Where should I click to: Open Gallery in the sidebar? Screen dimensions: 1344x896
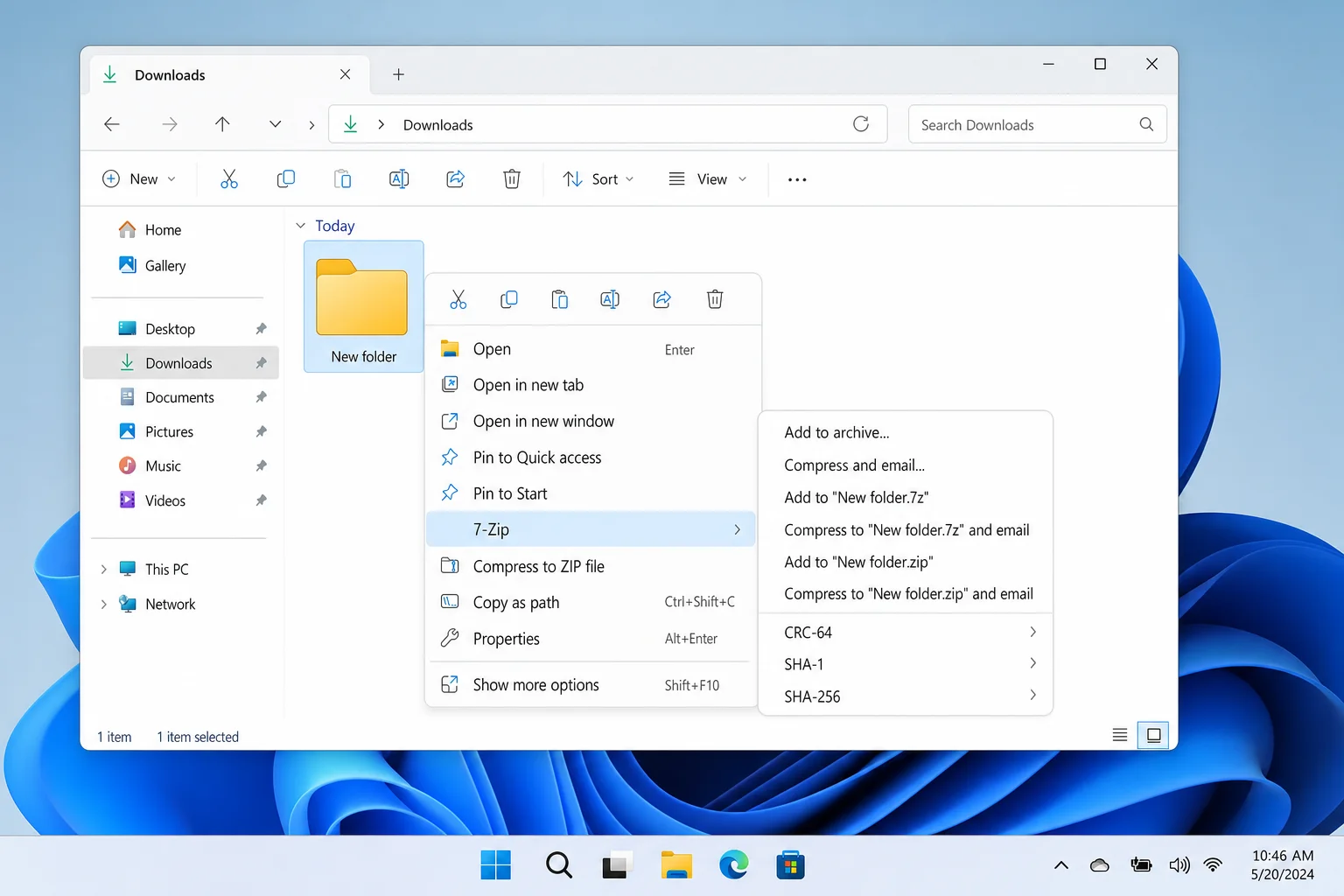coord(181,265)
